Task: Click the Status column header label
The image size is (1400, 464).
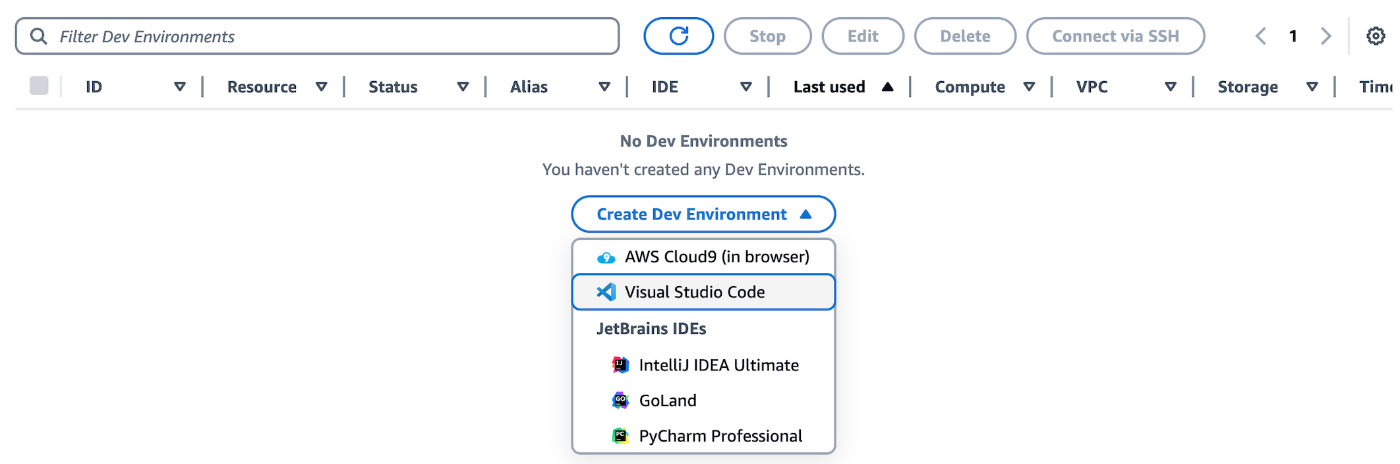Action: pyautogui.click(x=393, y=87)
